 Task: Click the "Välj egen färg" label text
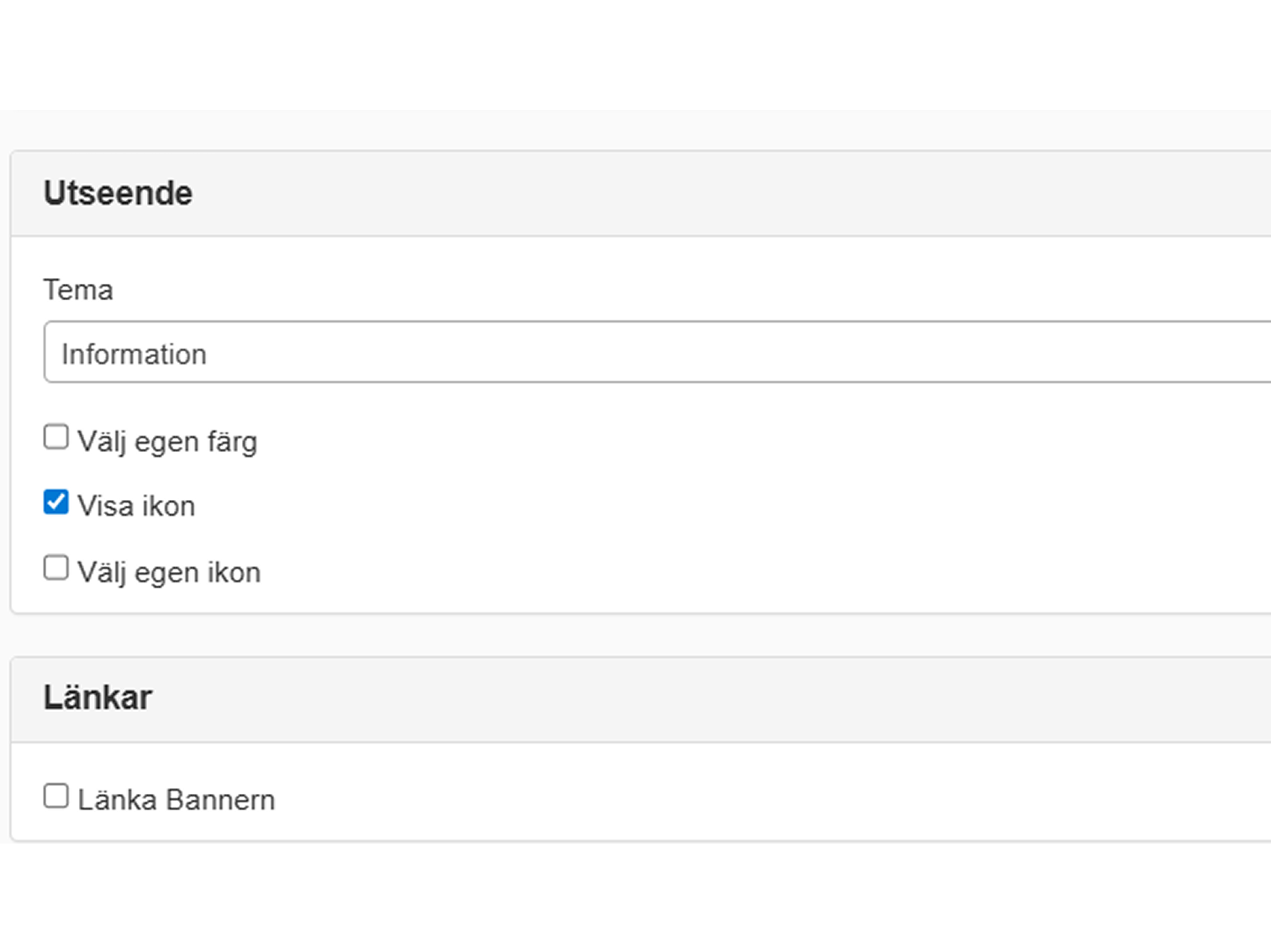point(167,442)
